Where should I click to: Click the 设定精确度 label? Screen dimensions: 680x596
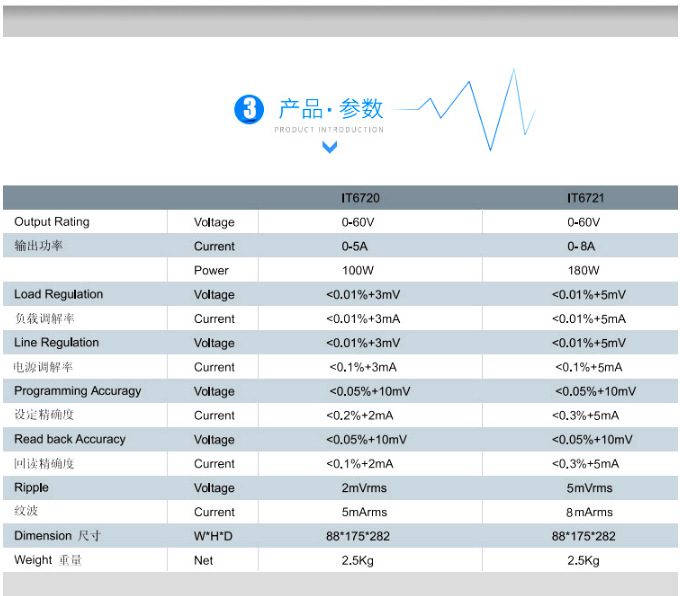pyautogui.click(x=44, y=415)
